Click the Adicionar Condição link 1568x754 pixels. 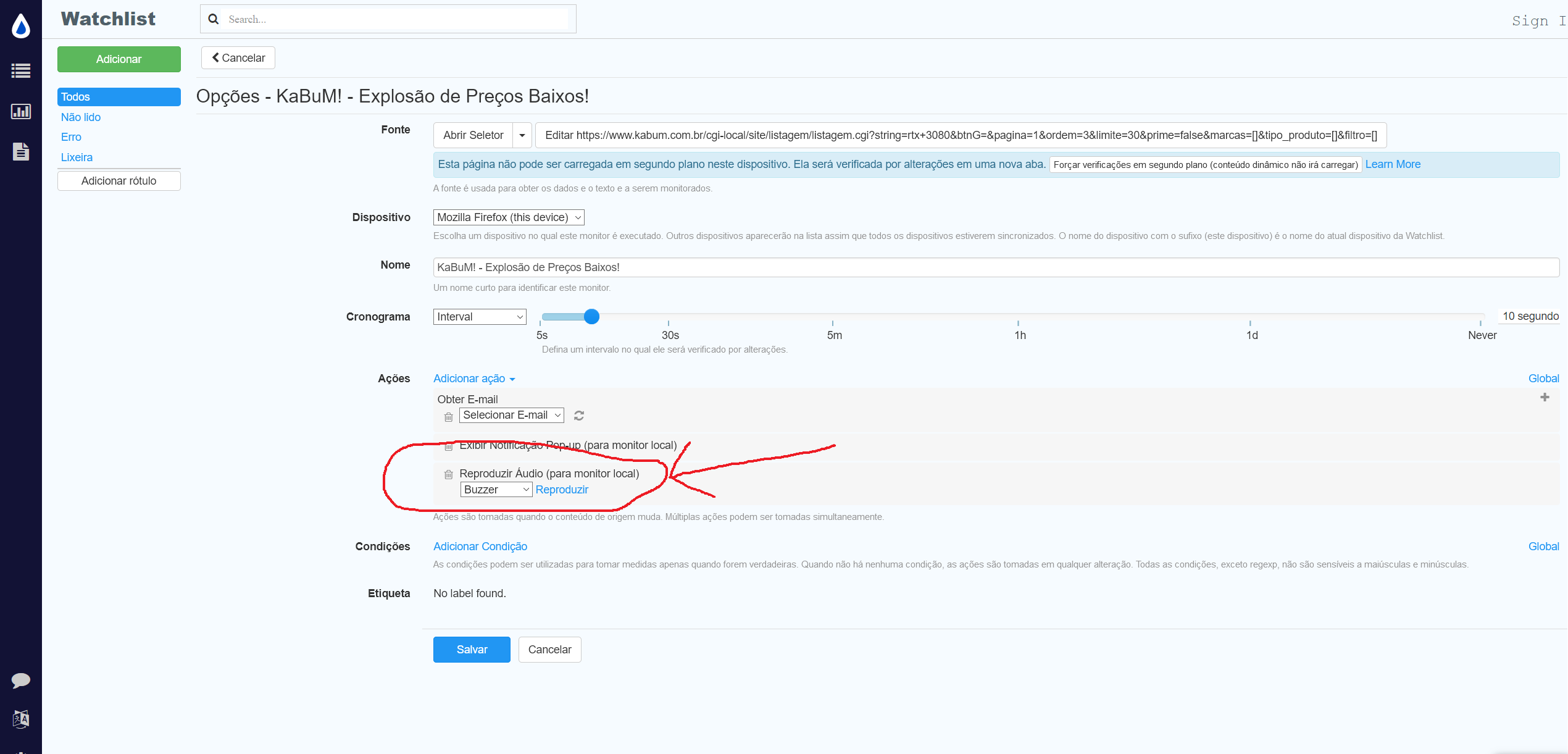click(x=480, y=547)
